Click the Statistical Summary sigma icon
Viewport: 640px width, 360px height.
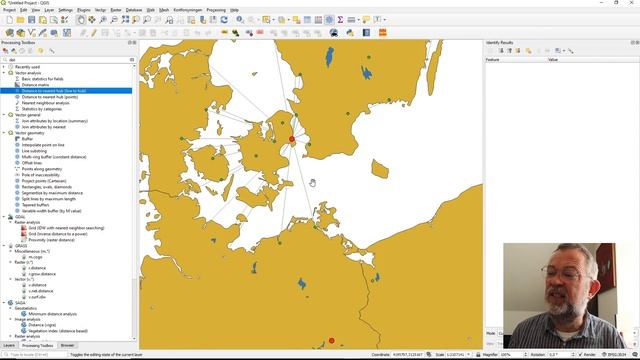pos(340,20)
